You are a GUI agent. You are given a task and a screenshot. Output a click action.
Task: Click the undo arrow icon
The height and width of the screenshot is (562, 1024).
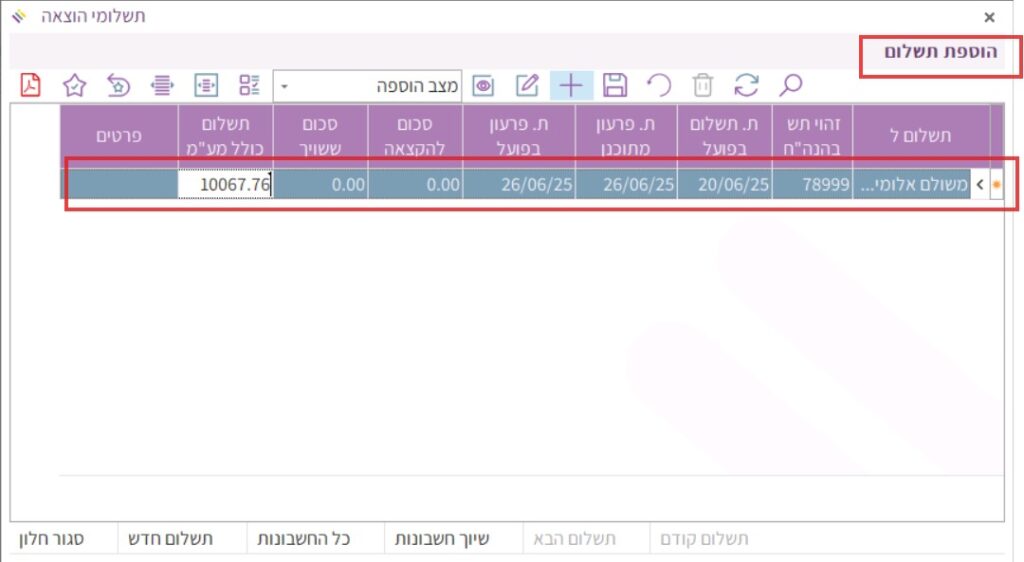pos(659,86)
